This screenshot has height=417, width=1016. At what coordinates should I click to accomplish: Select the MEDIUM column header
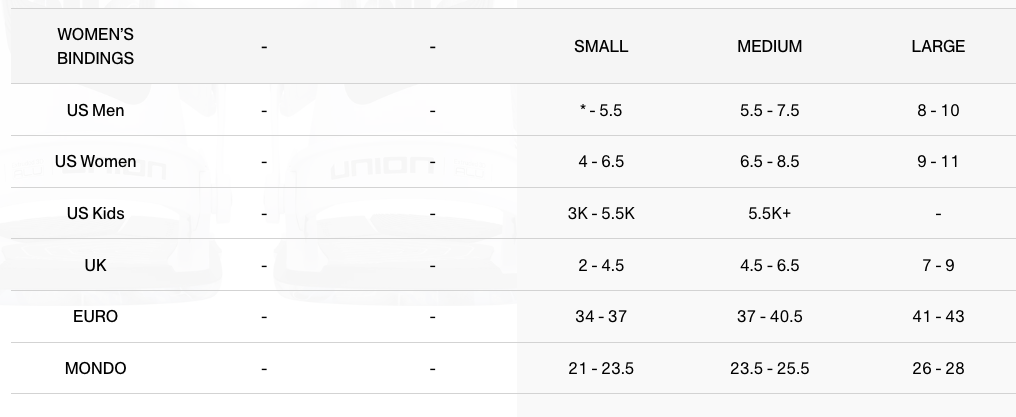tap(769, 46)
